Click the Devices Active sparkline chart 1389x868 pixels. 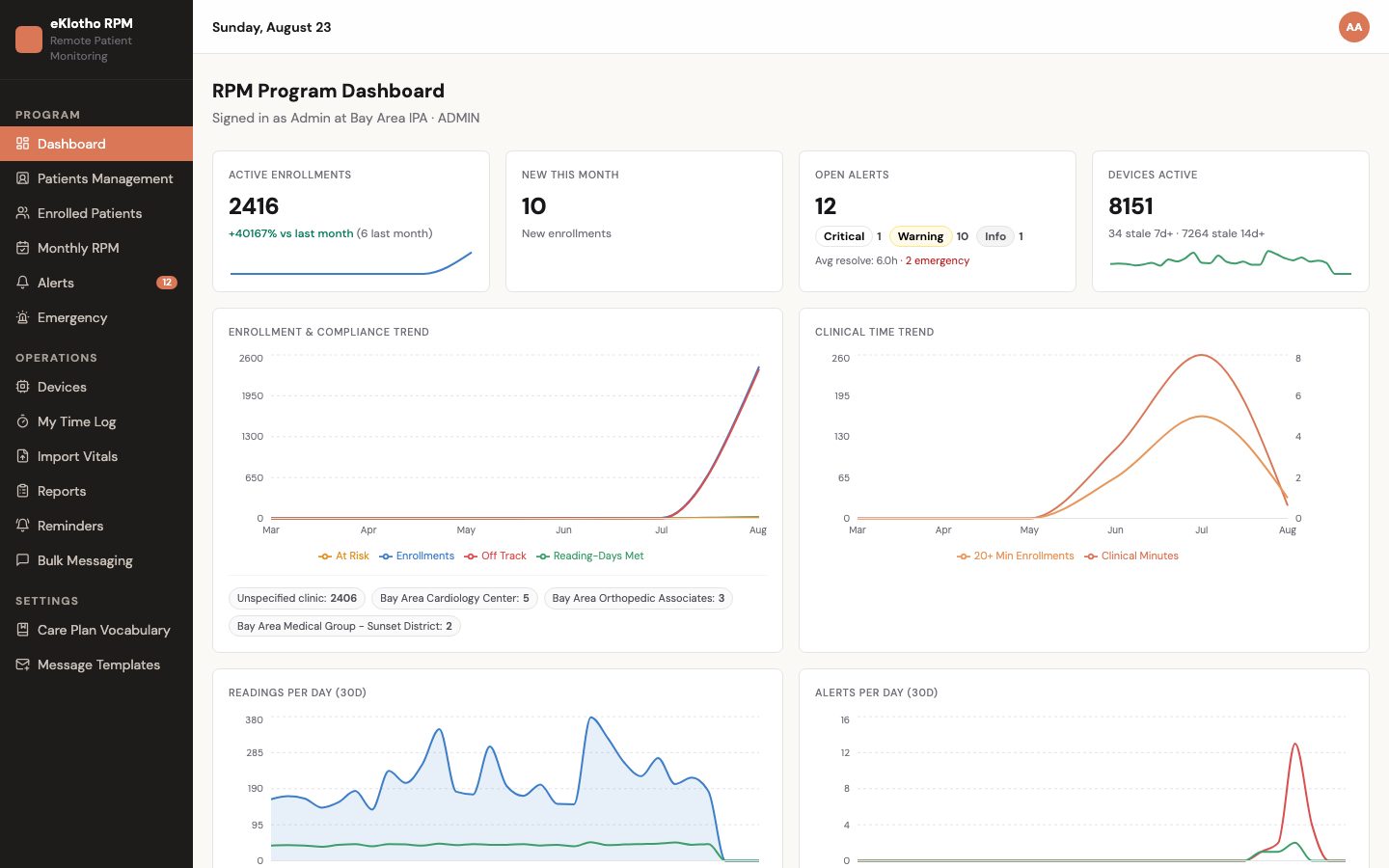coord(1231,261)
